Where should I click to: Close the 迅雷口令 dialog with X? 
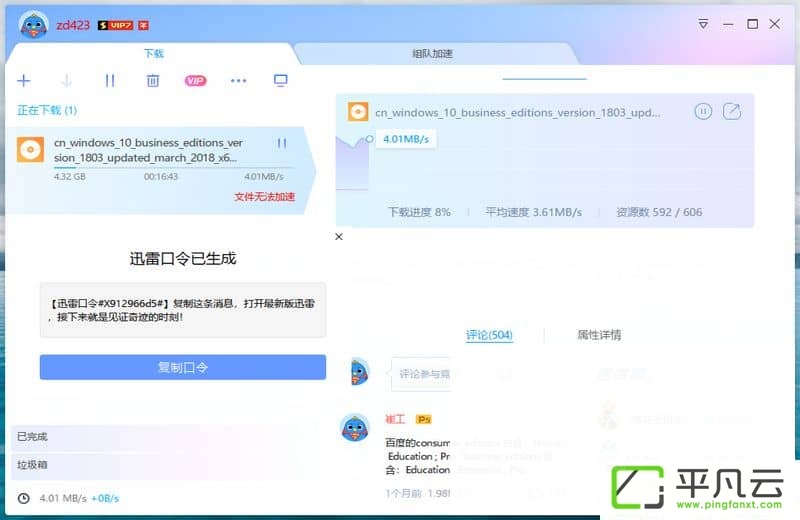point(339,237)
